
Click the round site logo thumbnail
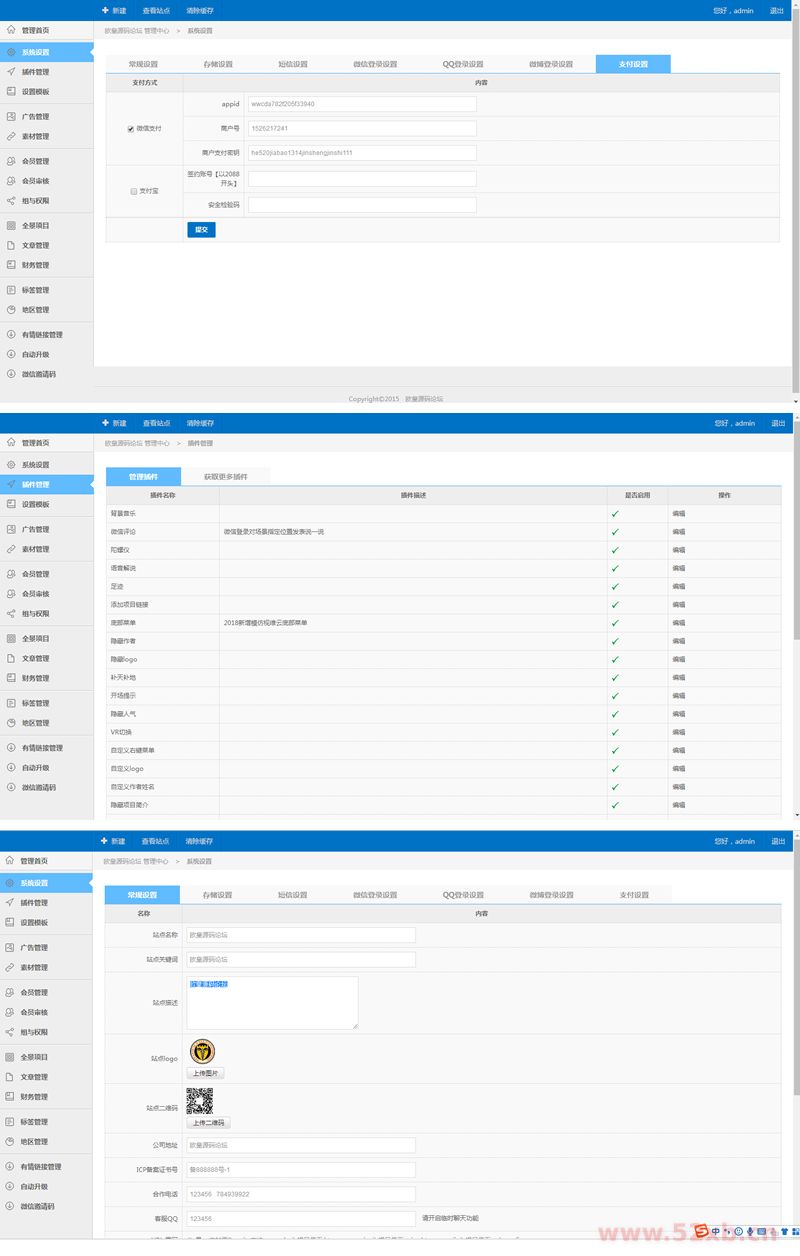coord(202,1051)
